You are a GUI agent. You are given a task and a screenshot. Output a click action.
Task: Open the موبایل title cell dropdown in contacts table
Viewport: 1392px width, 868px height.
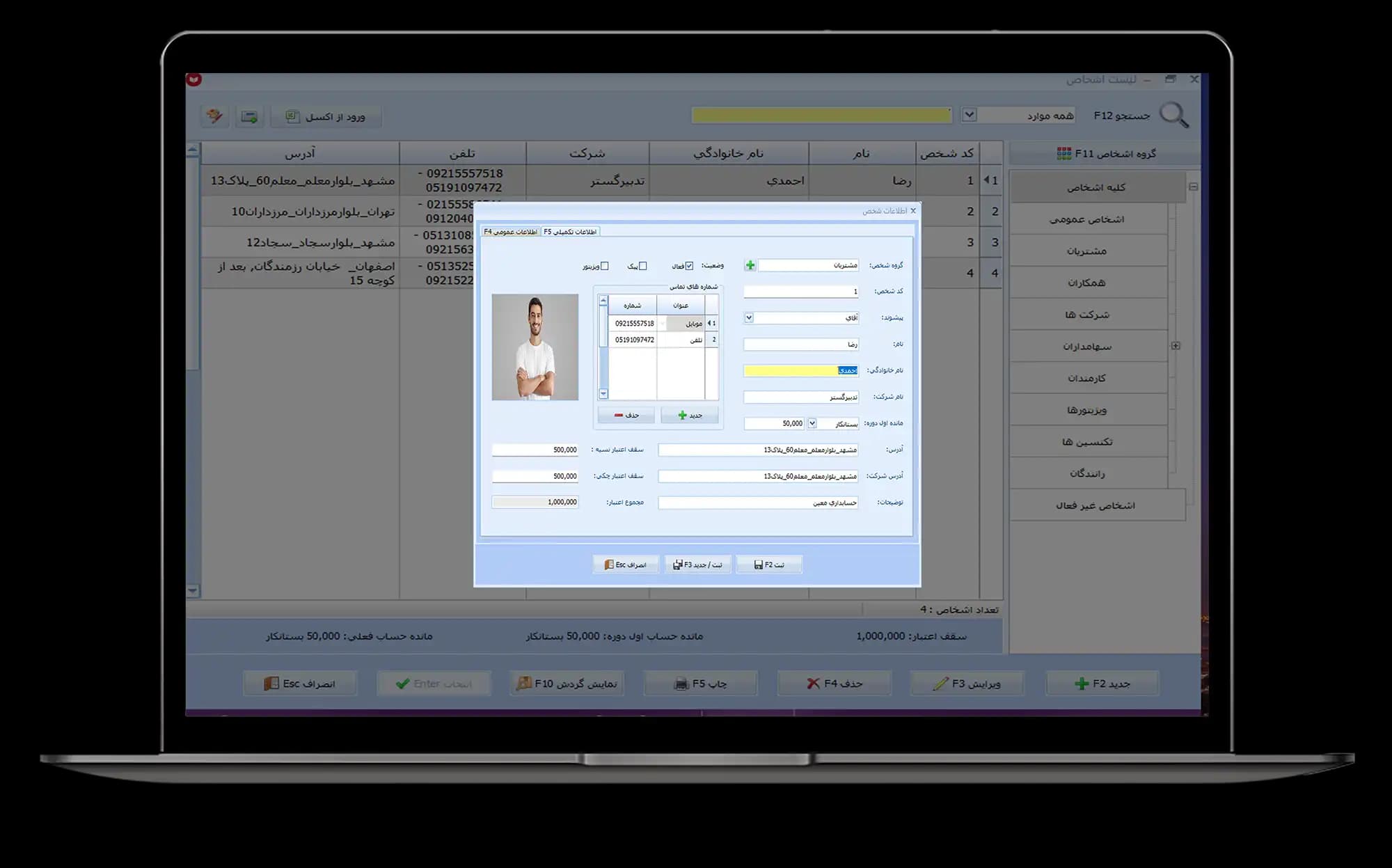(662, 324)
